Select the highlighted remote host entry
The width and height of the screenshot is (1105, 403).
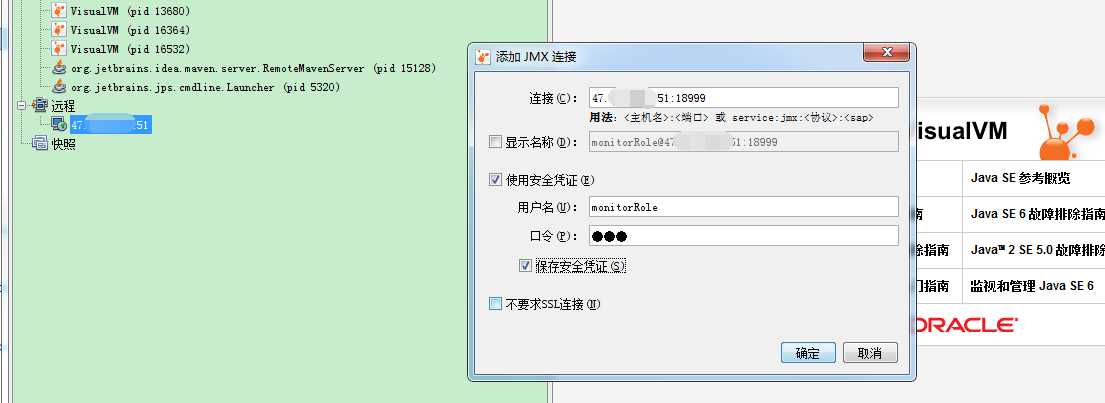point(111,125)
